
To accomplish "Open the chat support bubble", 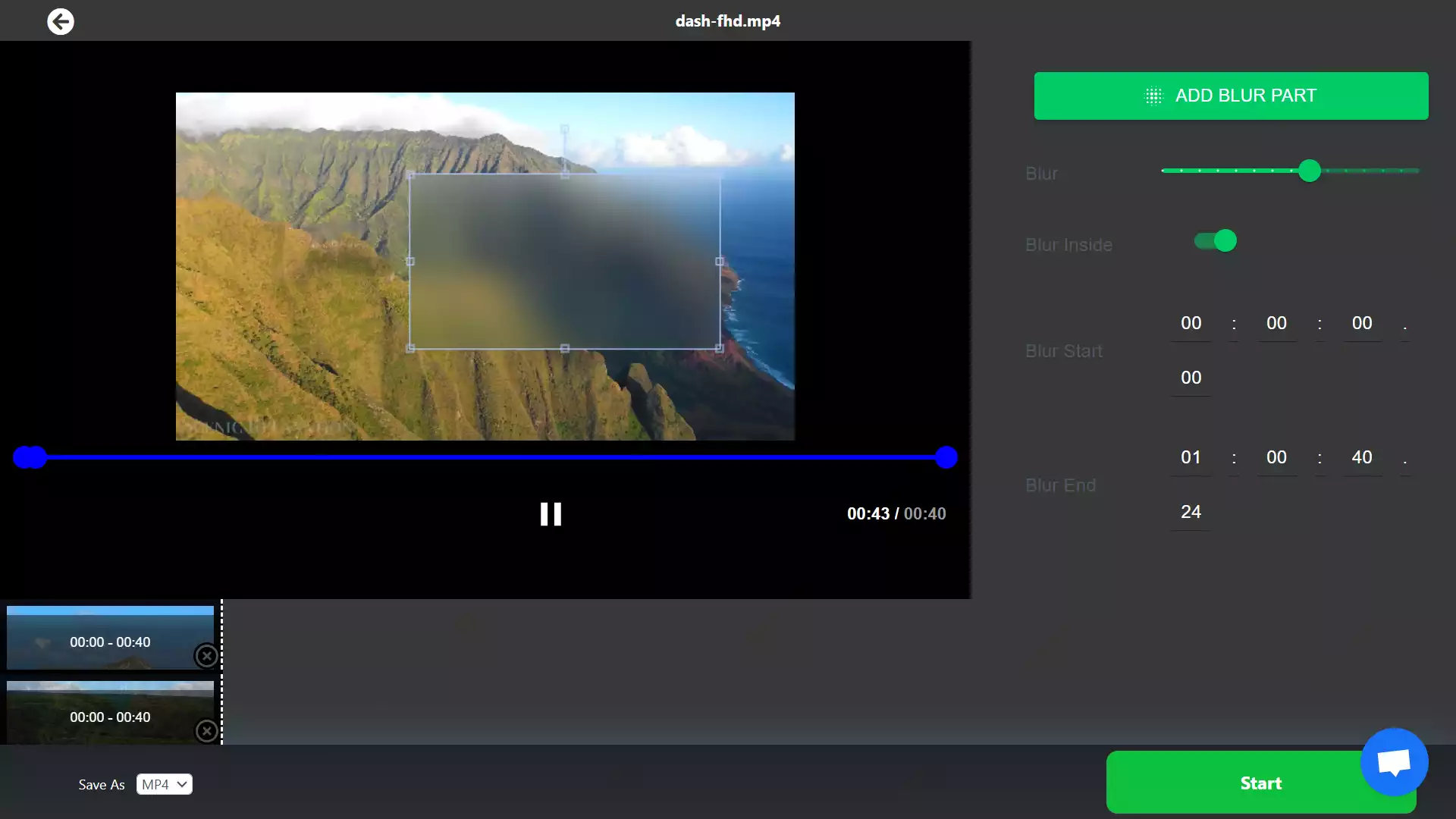I will 1394,761.
